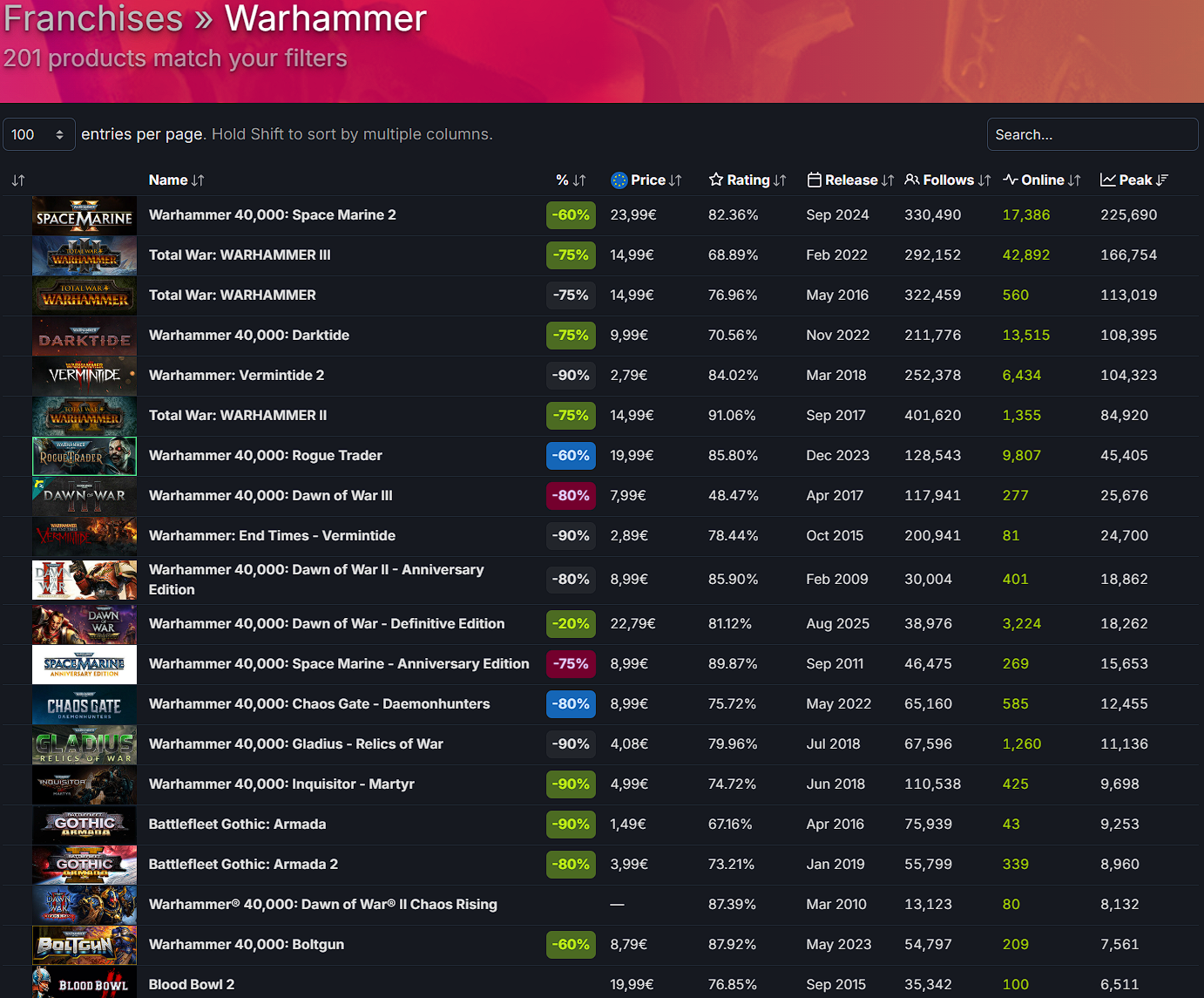Image resolution: width=1204 pixels, height=998 pixels.
Task: Open Warhammer 40,000: Boltgun link
Action: tap(247, 944)
